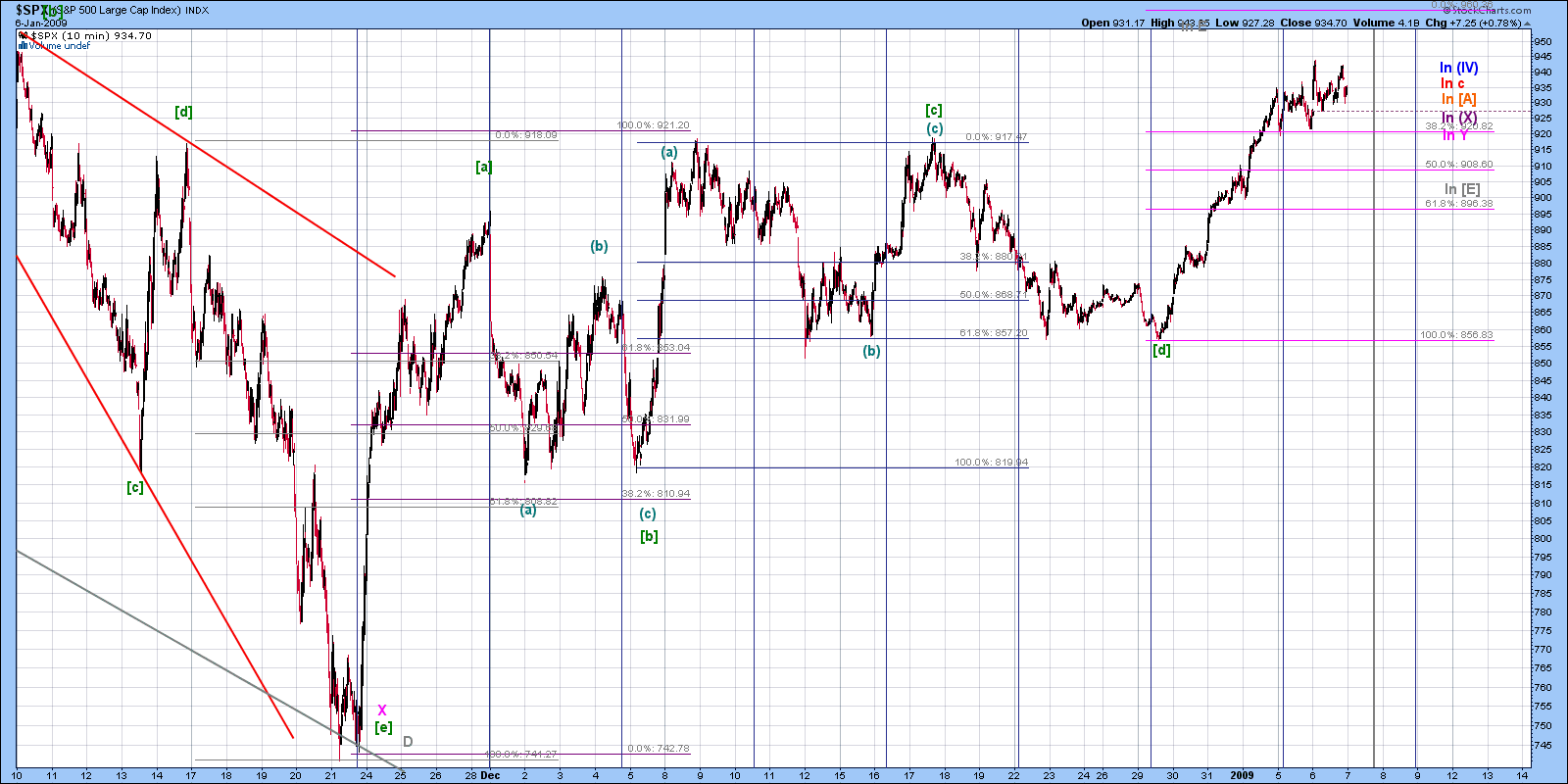1568x784 pixels.
Task: Click the '6-Jan-2009' date text
Action: click(41, 23)
